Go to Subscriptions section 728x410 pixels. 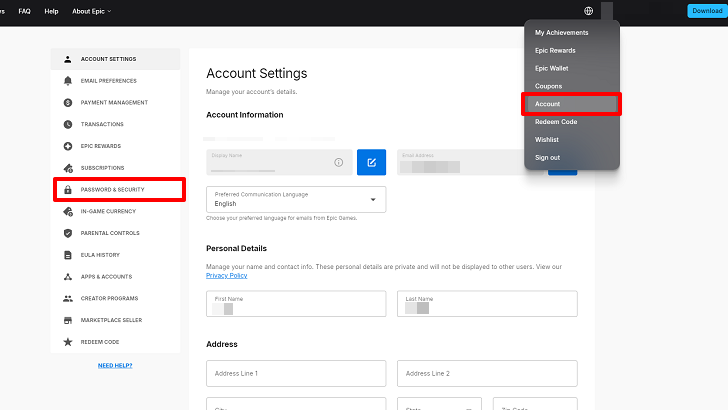click(x=115, y=168)
